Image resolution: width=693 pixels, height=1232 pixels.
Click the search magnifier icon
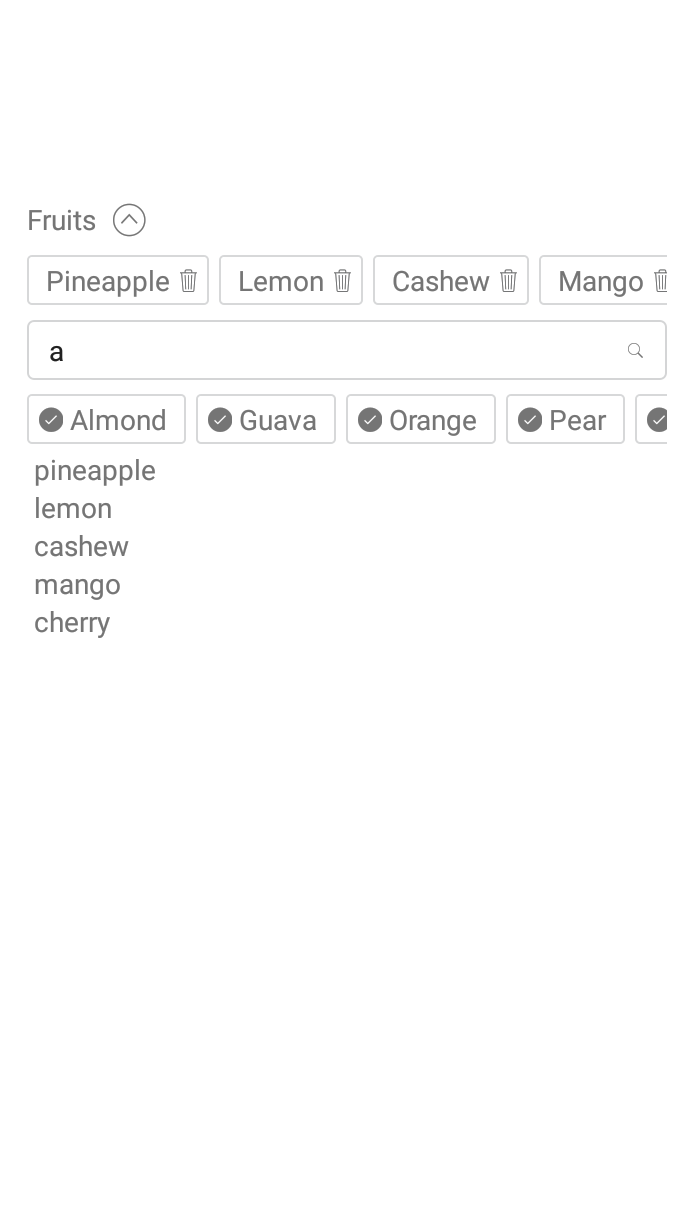click(635, 351)
